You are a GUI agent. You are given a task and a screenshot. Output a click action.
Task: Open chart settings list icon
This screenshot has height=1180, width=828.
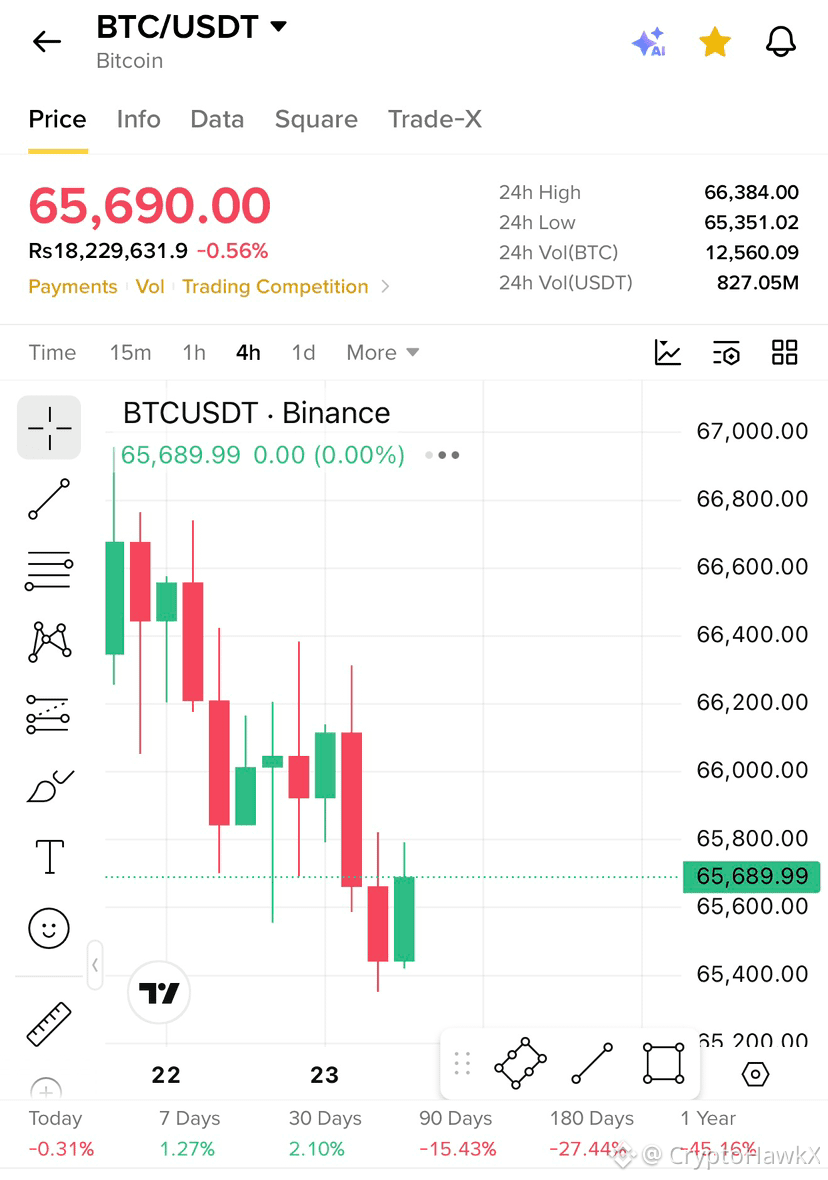tap(726, 352)
